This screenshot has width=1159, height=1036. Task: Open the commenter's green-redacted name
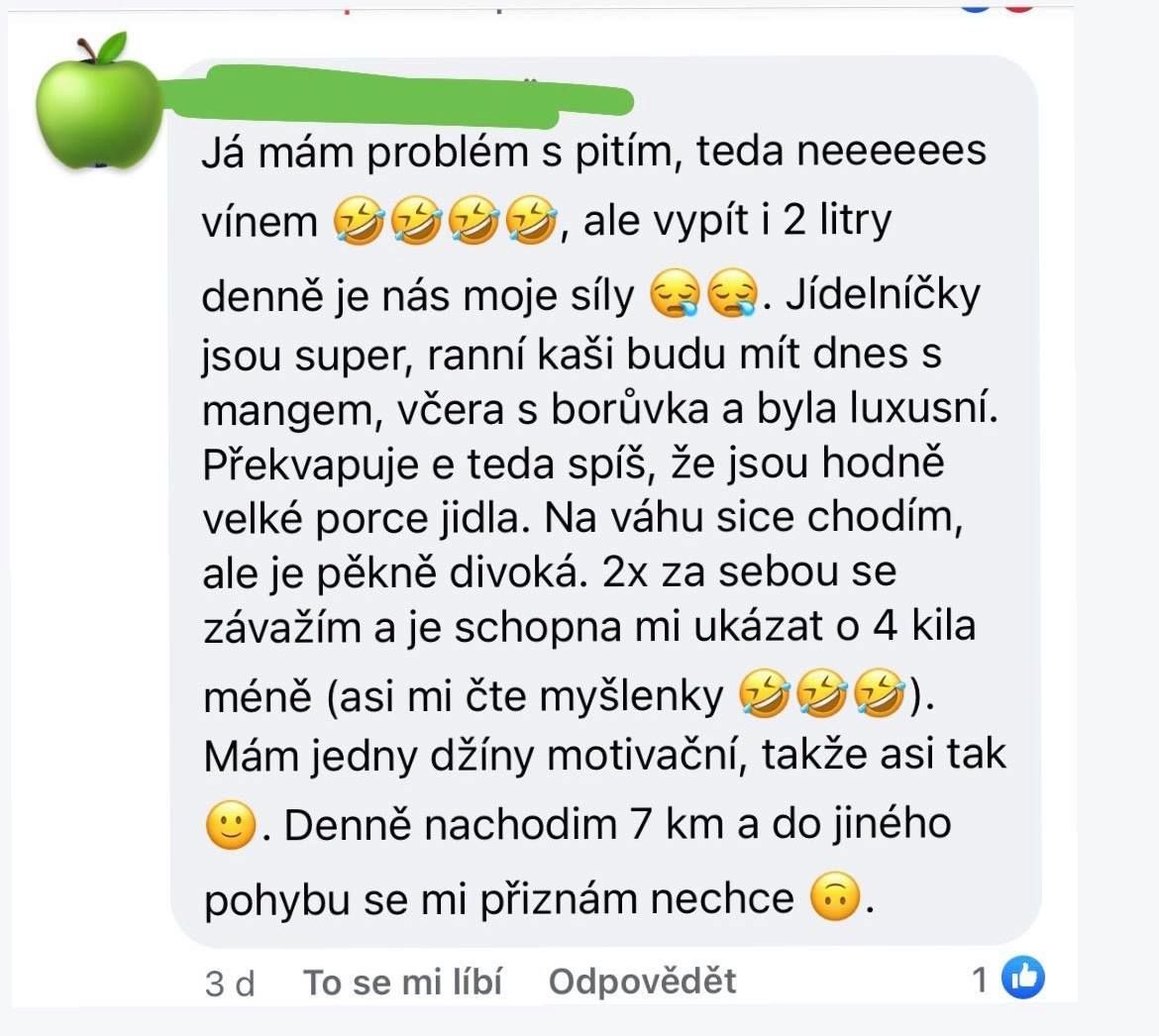(x=403, y=96)
